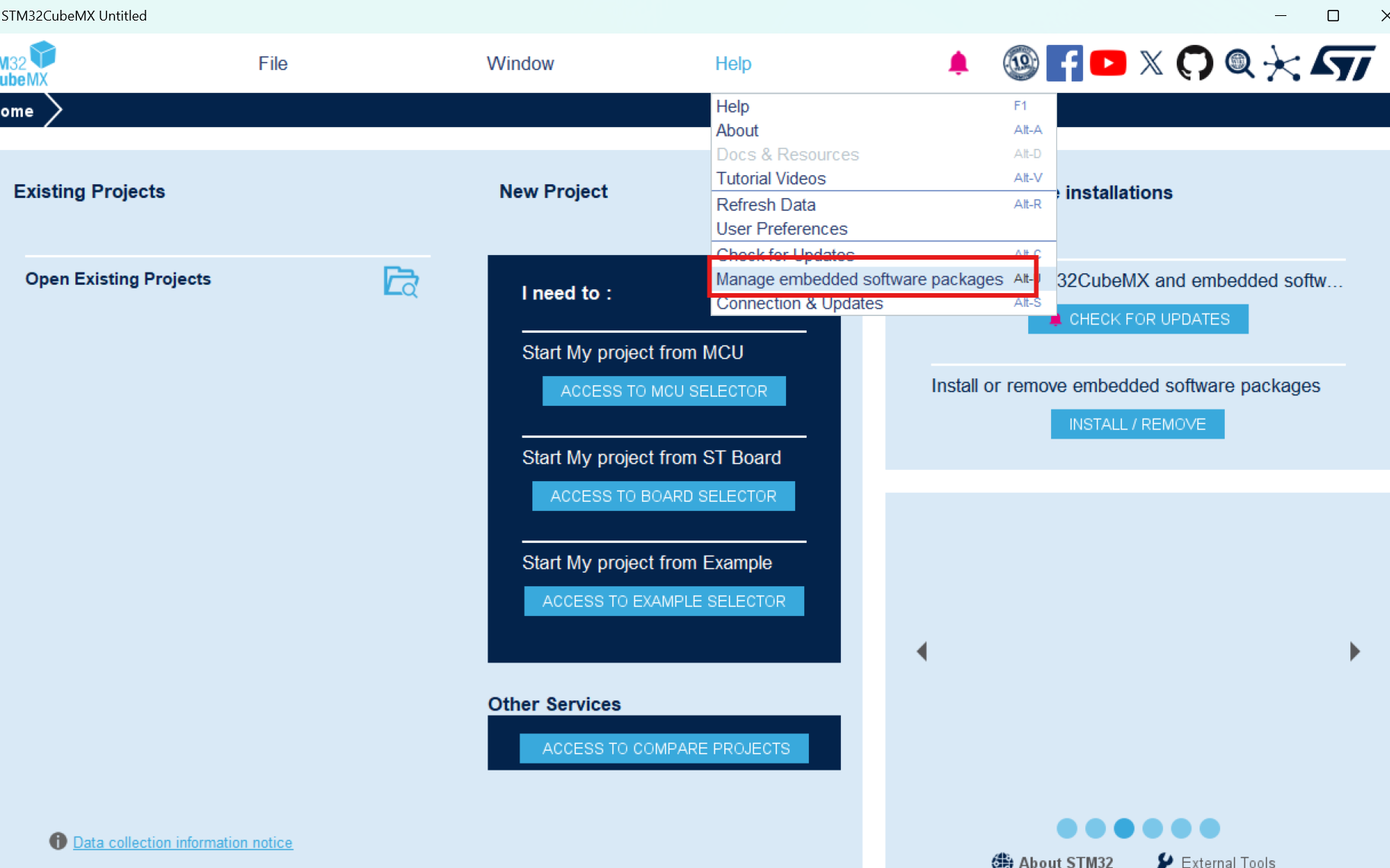Click the ST logo icon

tap(1343, 63)
